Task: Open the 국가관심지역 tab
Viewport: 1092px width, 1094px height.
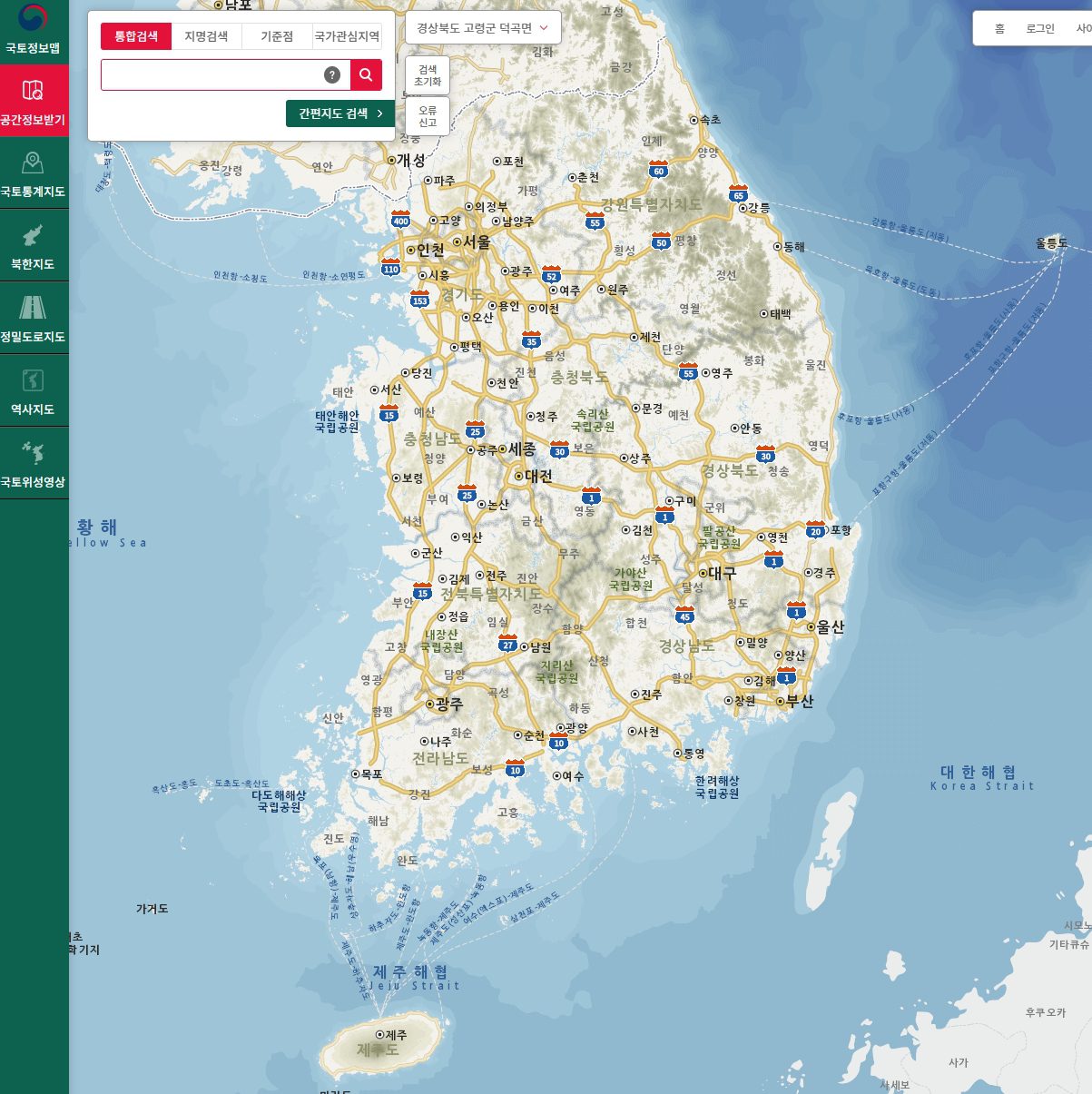Action: tap(347, 36)
